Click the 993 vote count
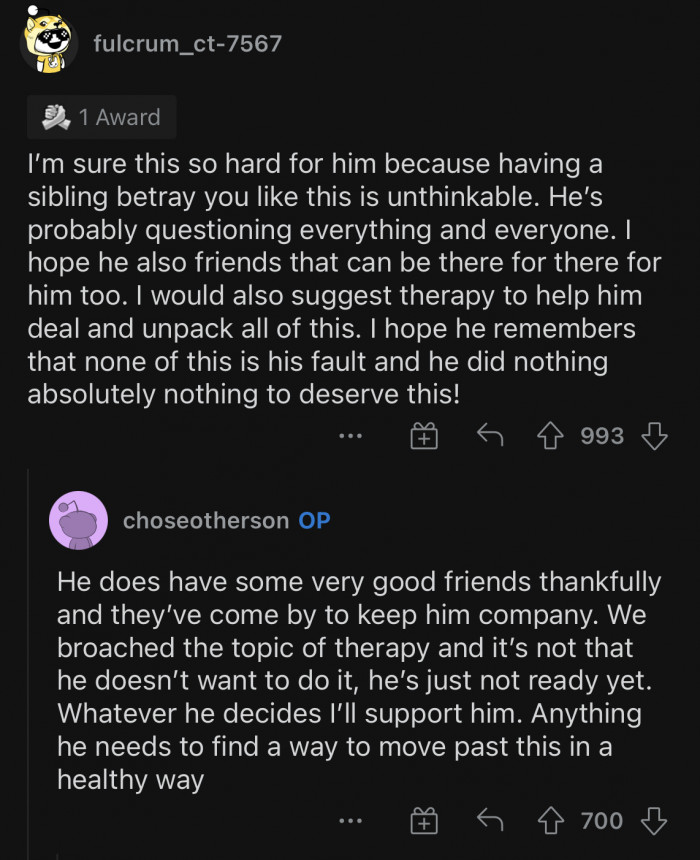The image size is (700, 860). point(602,436)
